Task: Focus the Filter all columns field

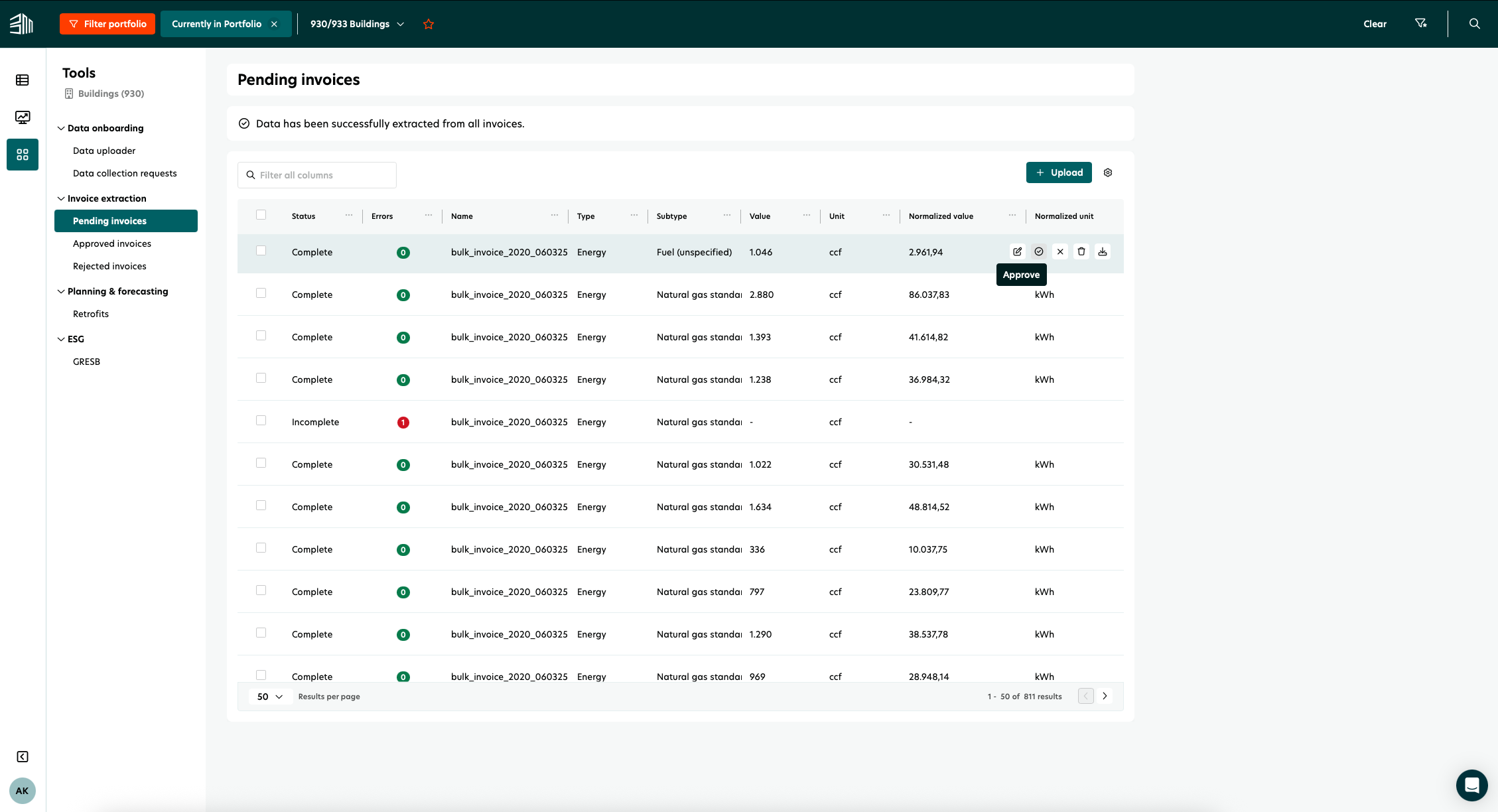Action: pyautogui.click(x=317, y=175)
